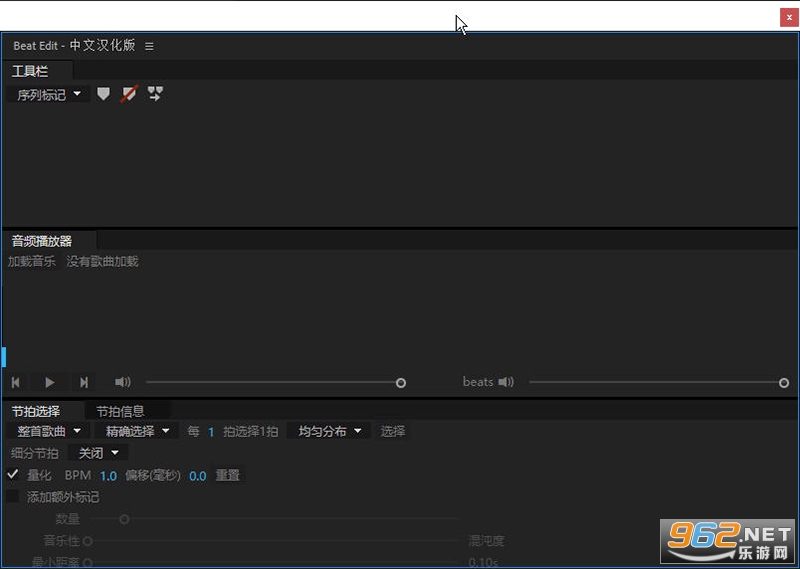The height and width of the screenshot is (569, 800).
Task: Skip to end of the song
Action: point(84,382)
